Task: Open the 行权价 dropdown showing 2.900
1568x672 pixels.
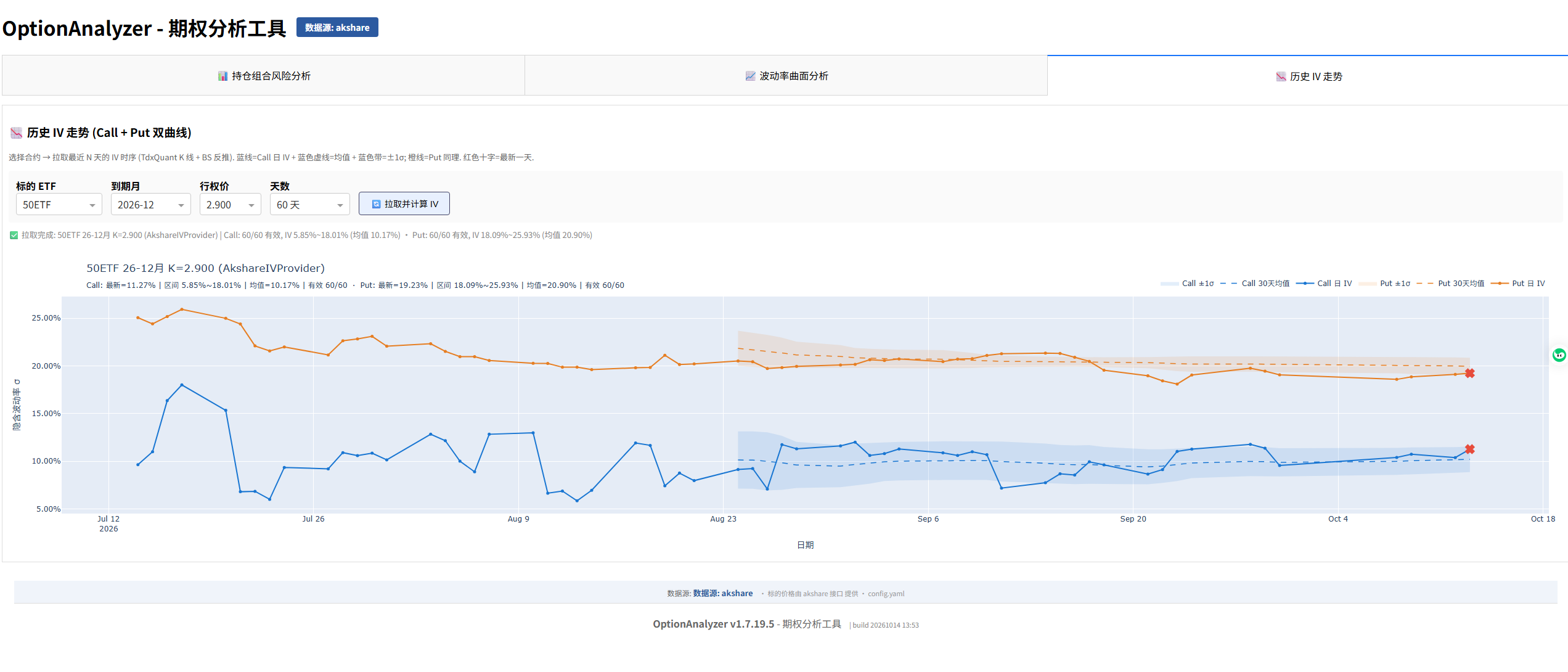Action: (231, 205)
